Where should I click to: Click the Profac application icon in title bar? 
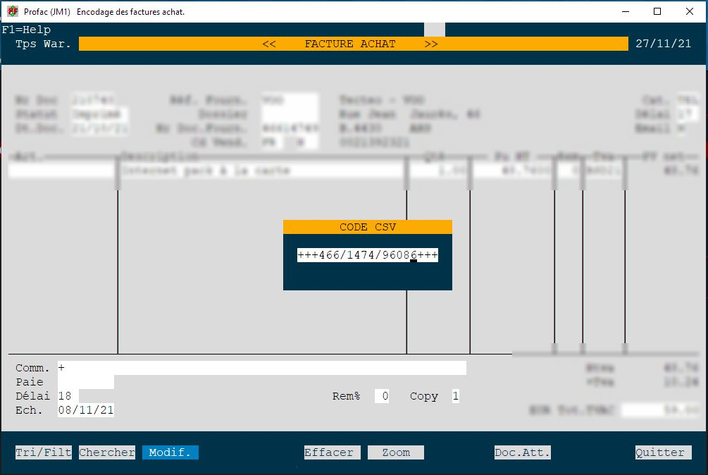(x=10, y=10)
